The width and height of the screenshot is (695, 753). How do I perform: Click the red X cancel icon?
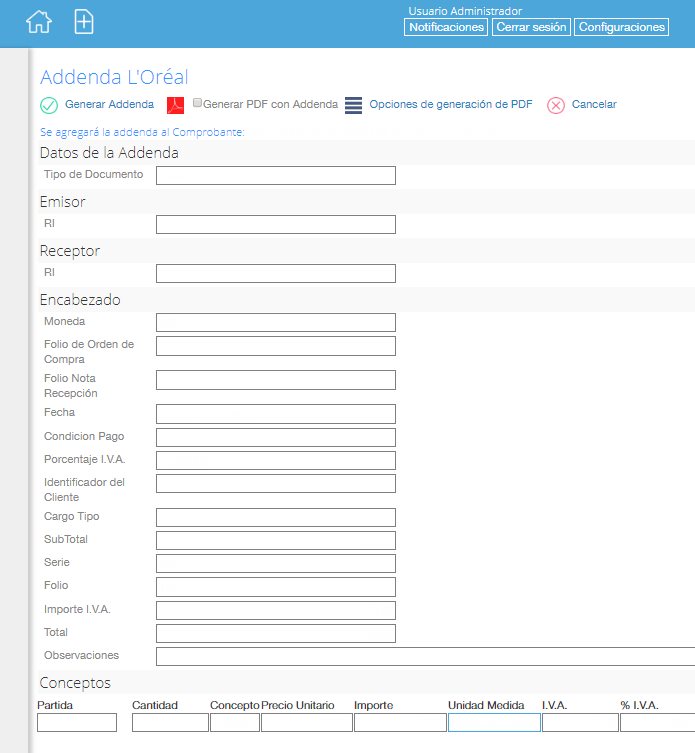tap(556, 105)
